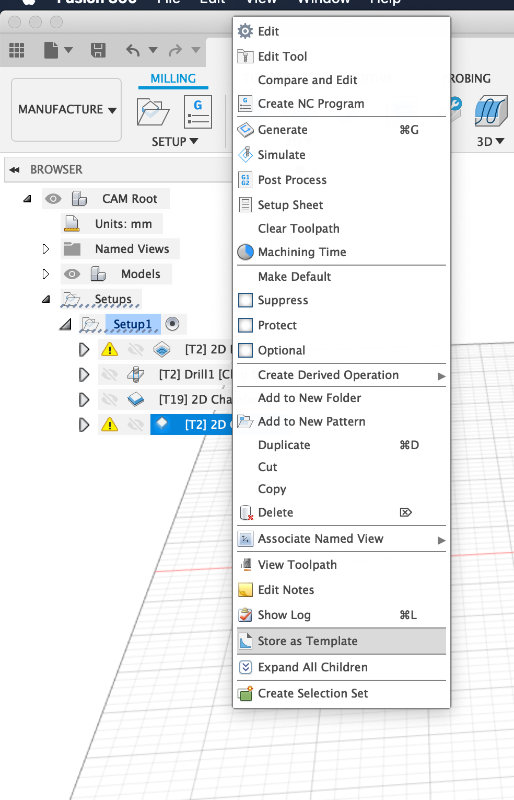Click the Edit Tool icon

pyautogui.click(x=246, y=56)
